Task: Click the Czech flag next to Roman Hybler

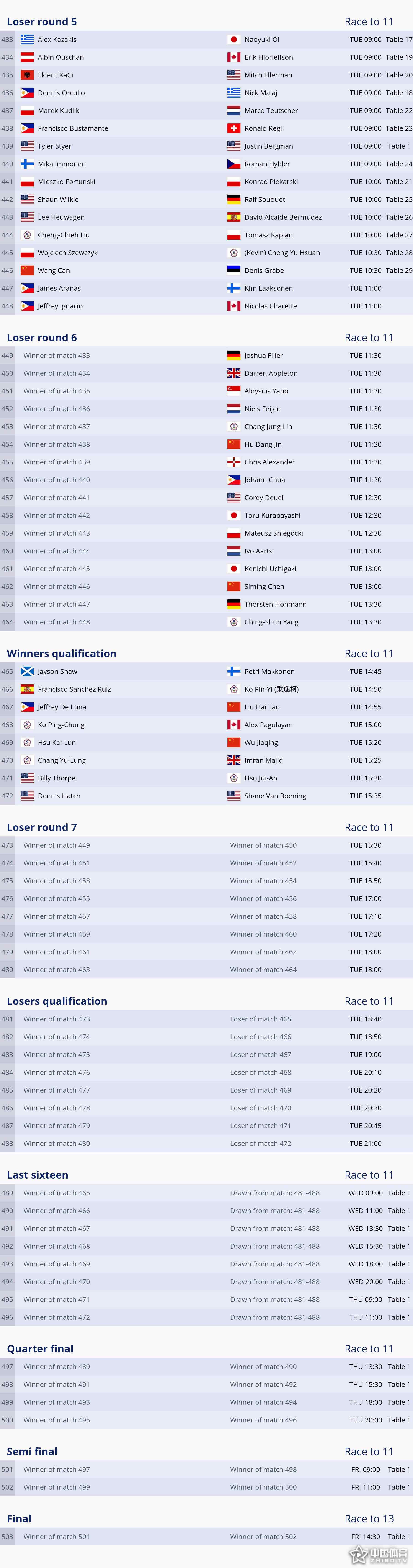Action: (x=234, y=164)
